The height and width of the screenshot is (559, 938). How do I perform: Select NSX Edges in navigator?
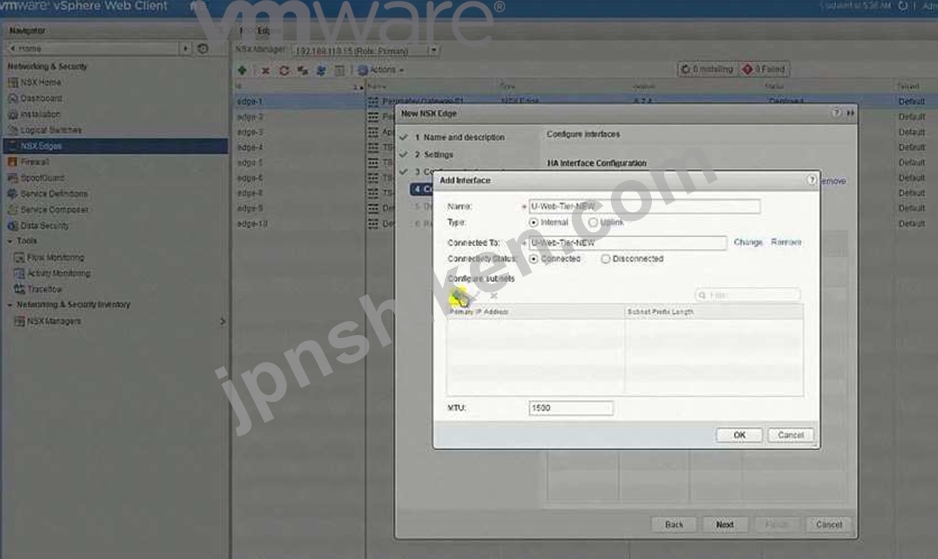coord(115,146)
